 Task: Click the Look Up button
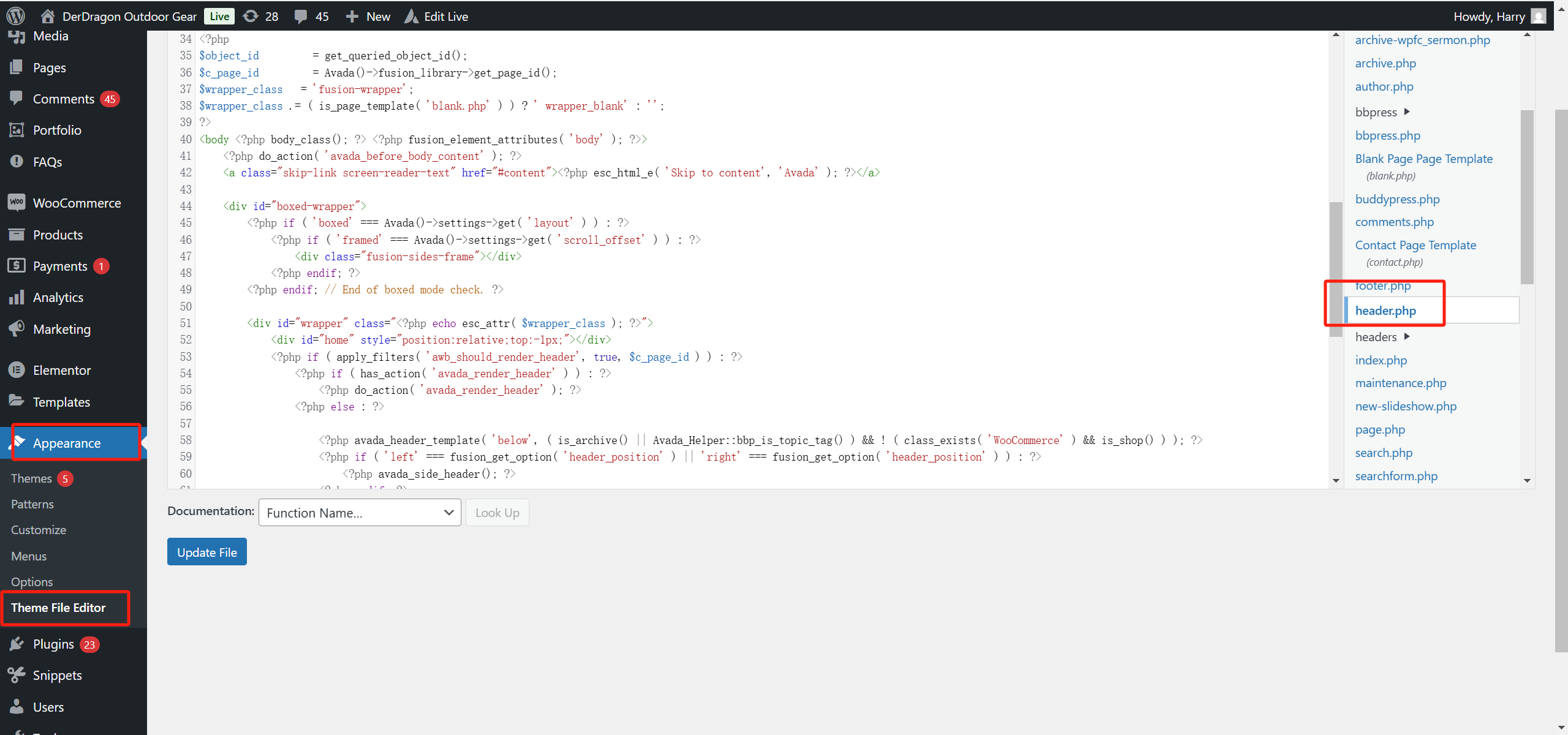tap(497, 512)
